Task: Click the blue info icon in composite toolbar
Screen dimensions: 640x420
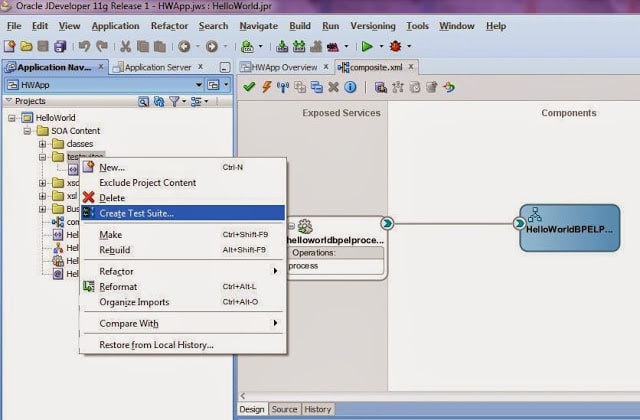Action: pyautogui.click(x=350, y=87)
